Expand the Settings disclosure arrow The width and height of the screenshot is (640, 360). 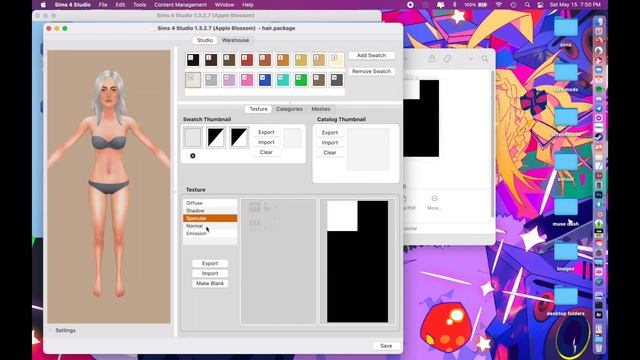51,330
